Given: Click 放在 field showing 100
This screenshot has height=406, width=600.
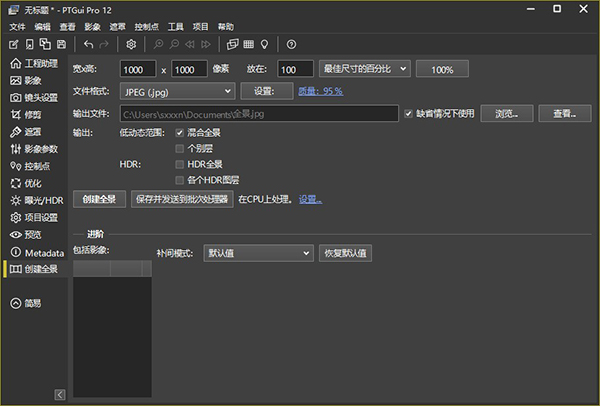Looking at the screenshot, I should coord(295,69).
